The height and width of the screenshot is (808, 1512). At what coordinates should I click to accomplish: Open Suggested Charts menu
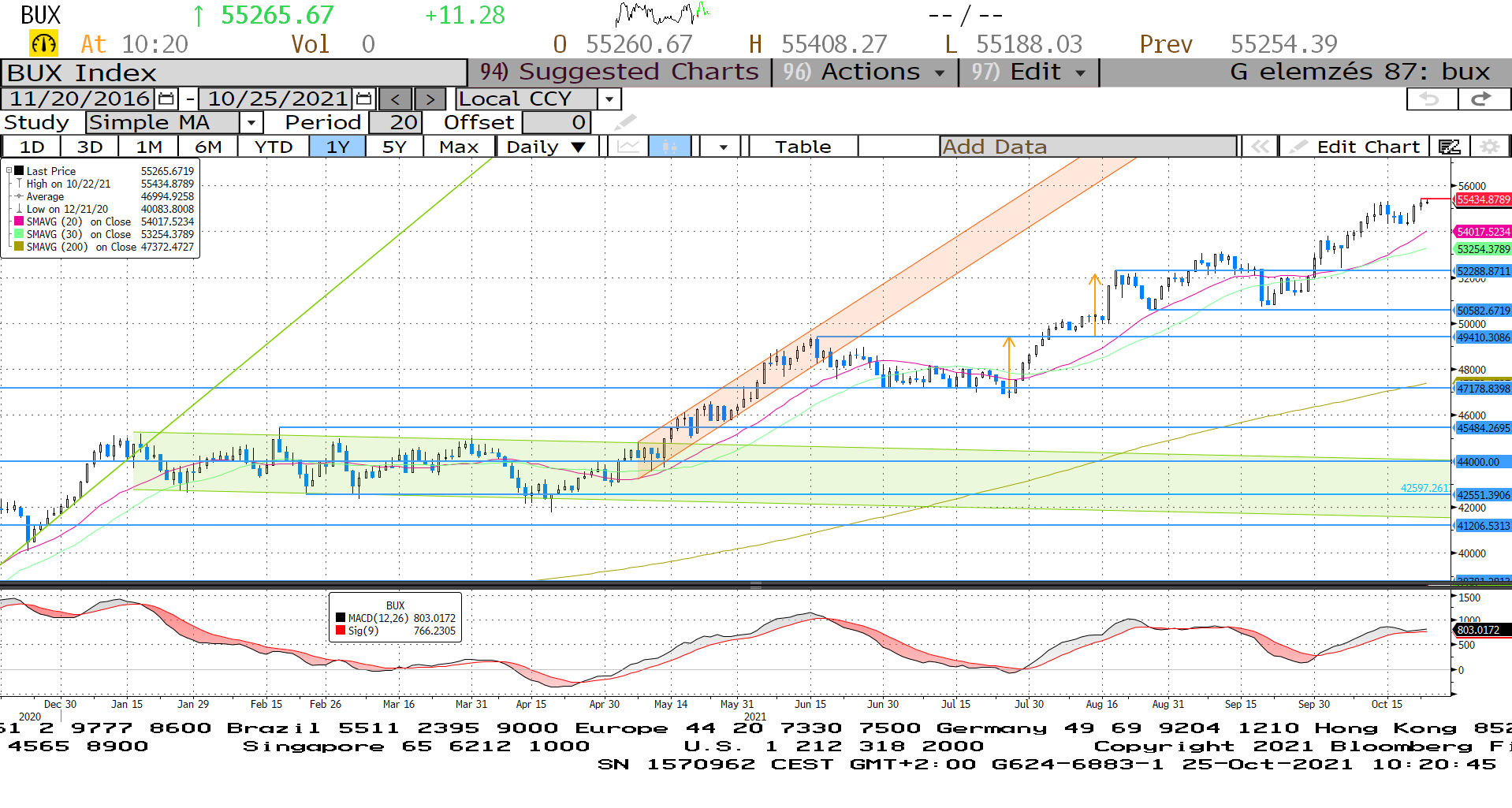point(620,72)
